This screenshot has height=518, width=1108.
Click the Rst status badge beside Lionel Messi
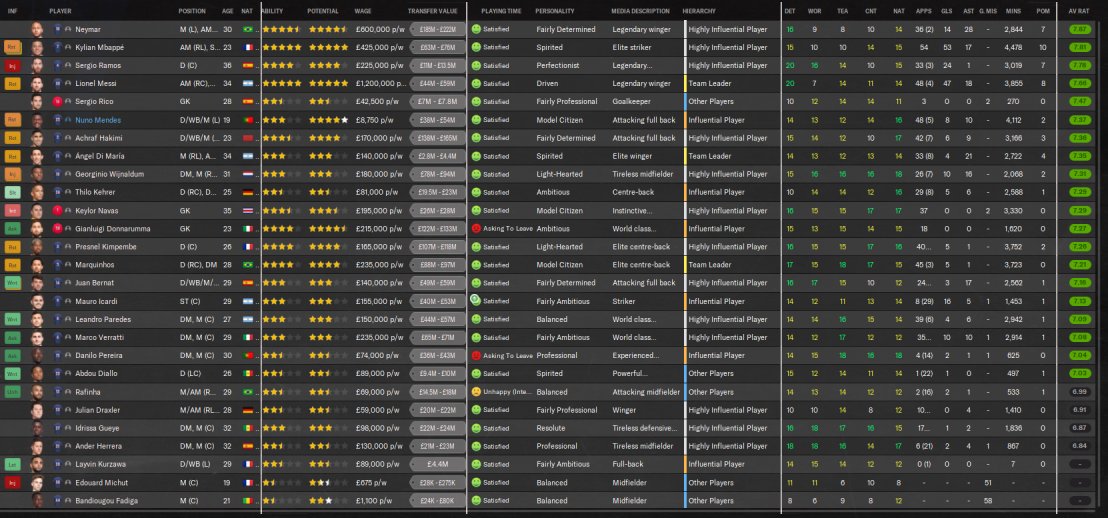pyautogui.click(x=13, y=83)
